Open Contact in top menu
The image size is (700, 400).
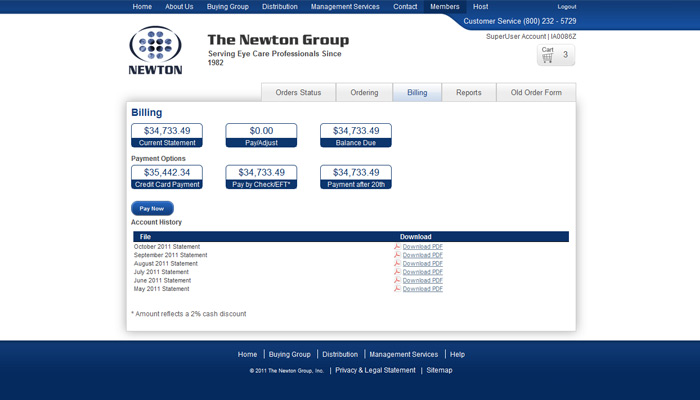click(x=405, y=7)
